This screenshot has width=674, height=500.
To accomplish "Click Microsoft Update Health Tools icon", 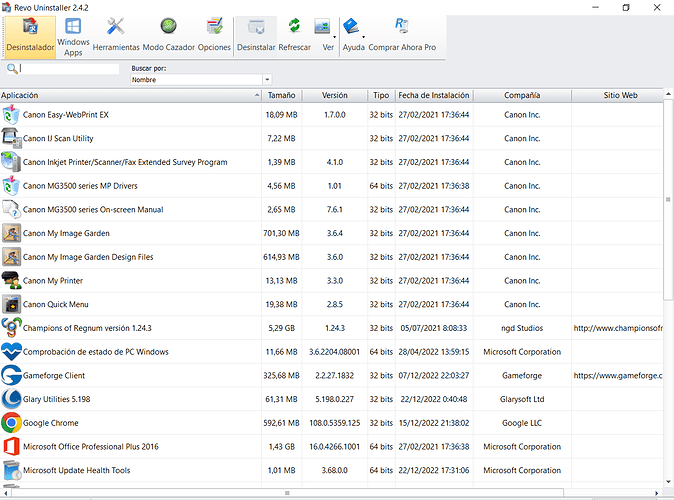I will click(11, 470).
